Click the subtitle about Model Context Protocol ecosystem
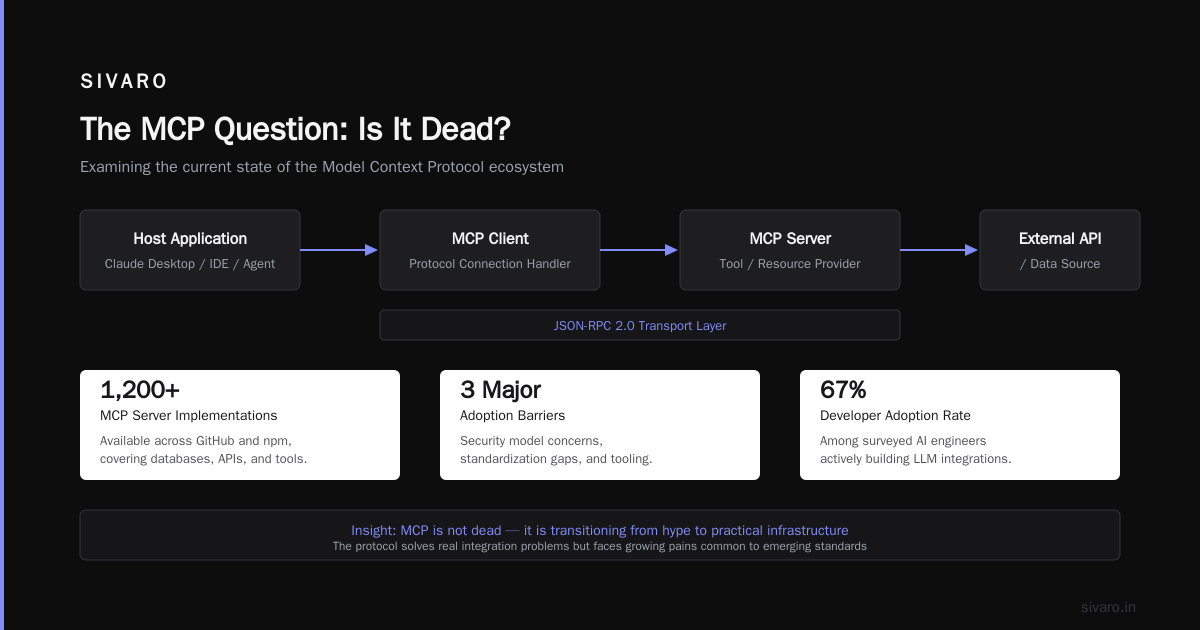Image resolution: width=1200 pixels, height=630 pixels. 322,167
